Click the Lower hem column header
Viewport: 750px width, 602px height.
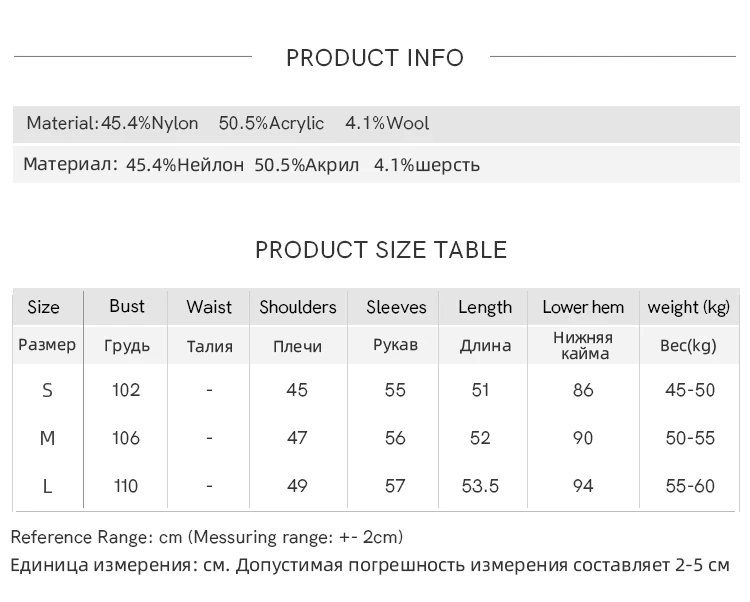583,307
